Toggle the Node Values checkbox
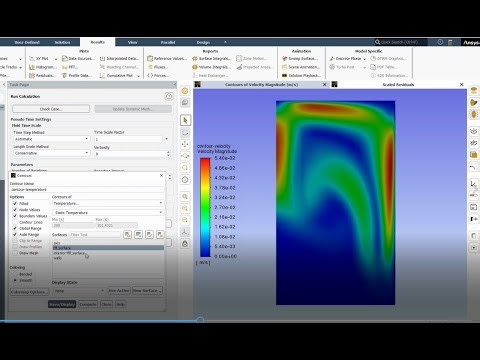 tap(15, 210)
